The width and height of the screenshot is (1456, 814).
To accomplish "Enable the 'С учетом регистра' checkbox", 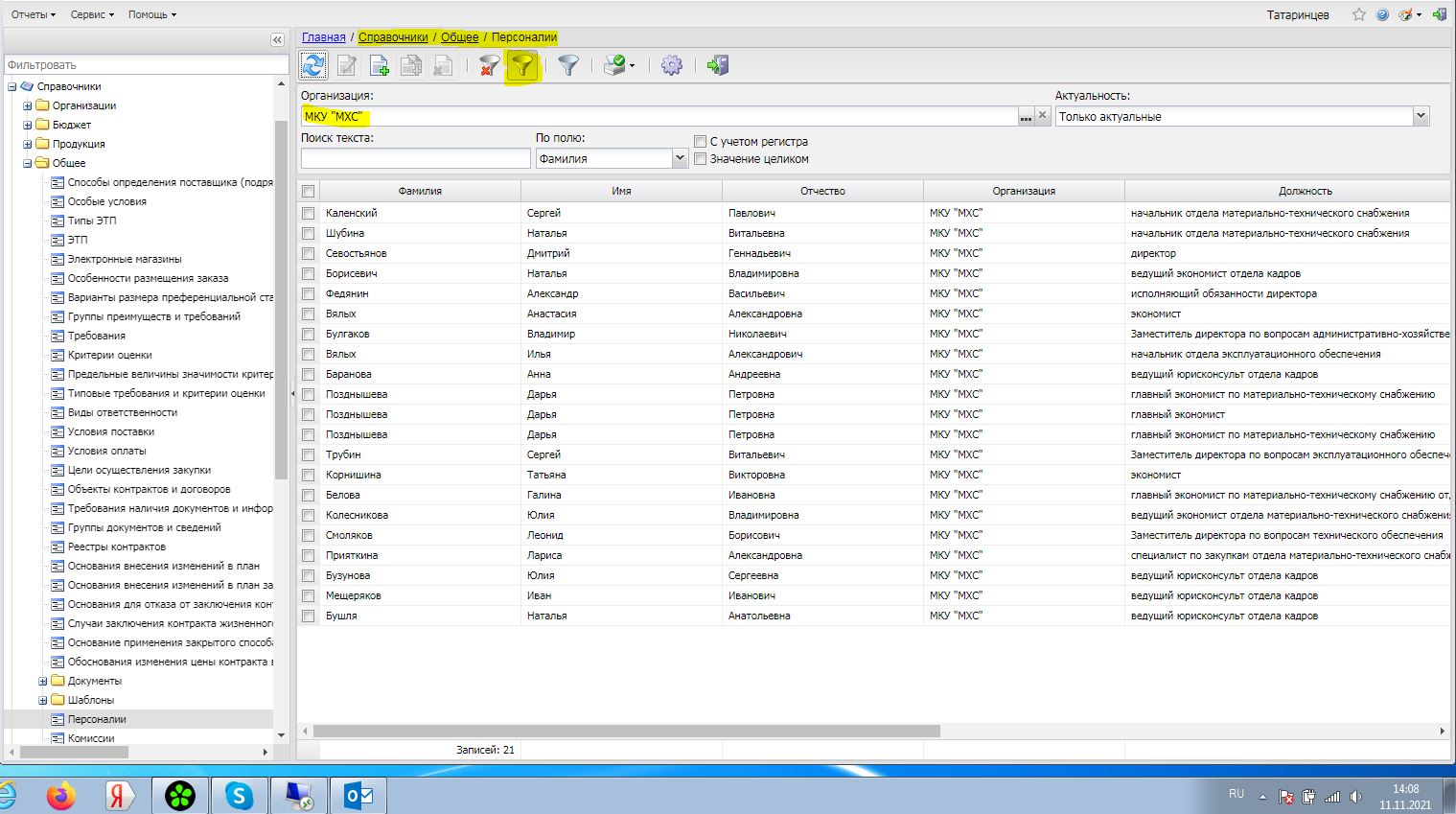I will 701,142.
